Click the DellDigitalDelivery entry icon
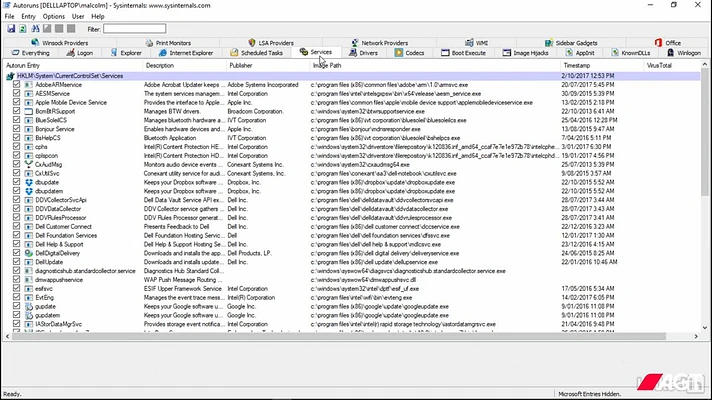The width and height of the screenshot is (712, 400). (x=29, y=253)
